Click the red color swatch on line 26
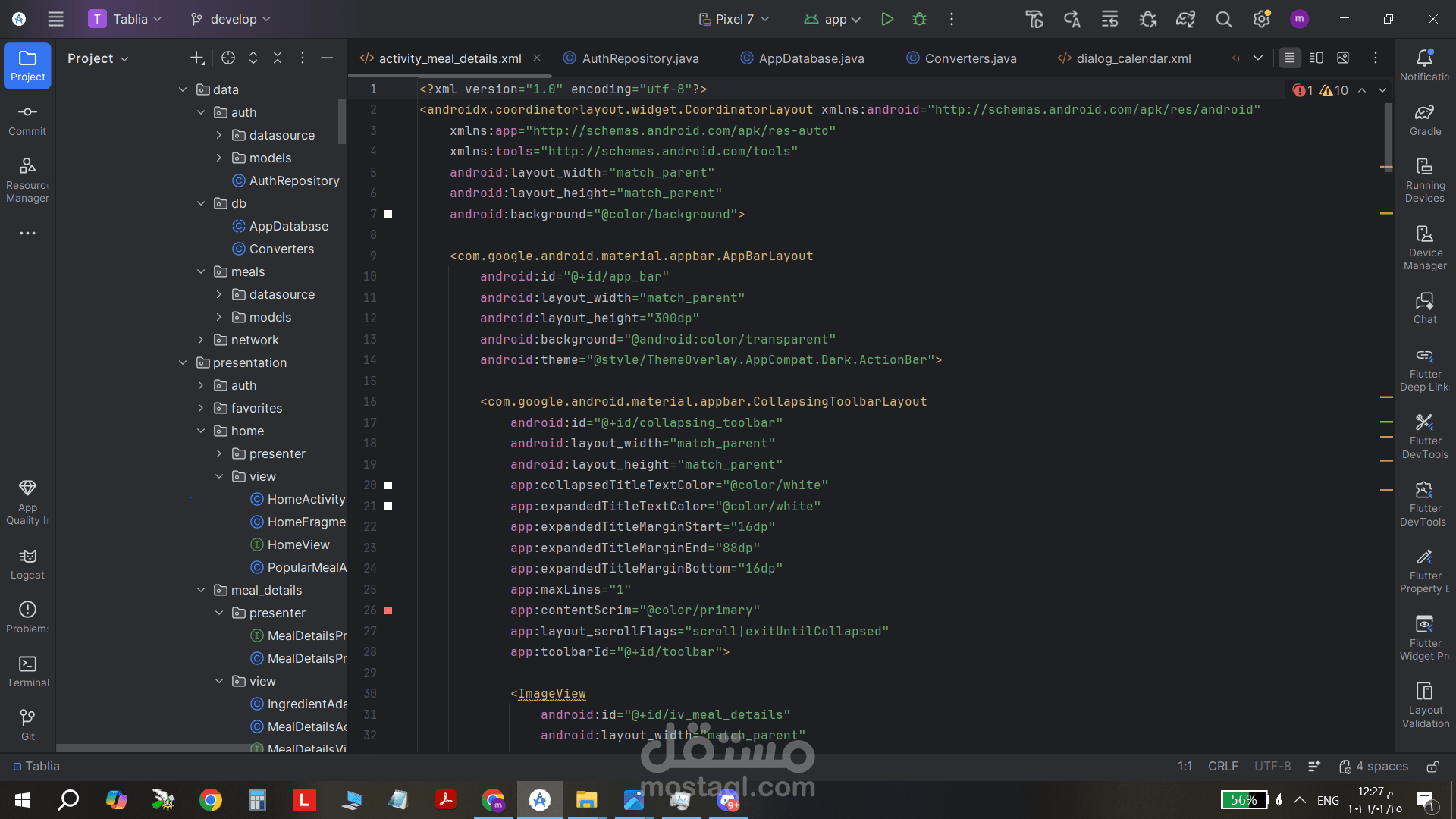The width and height of the screenshot is (1456, 819). (x=388, y=610)
